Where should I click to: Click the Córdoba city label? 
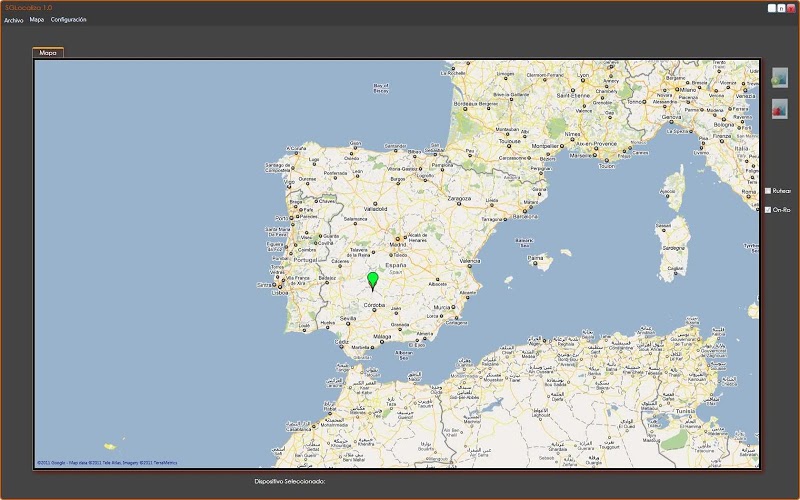(374, 305)
